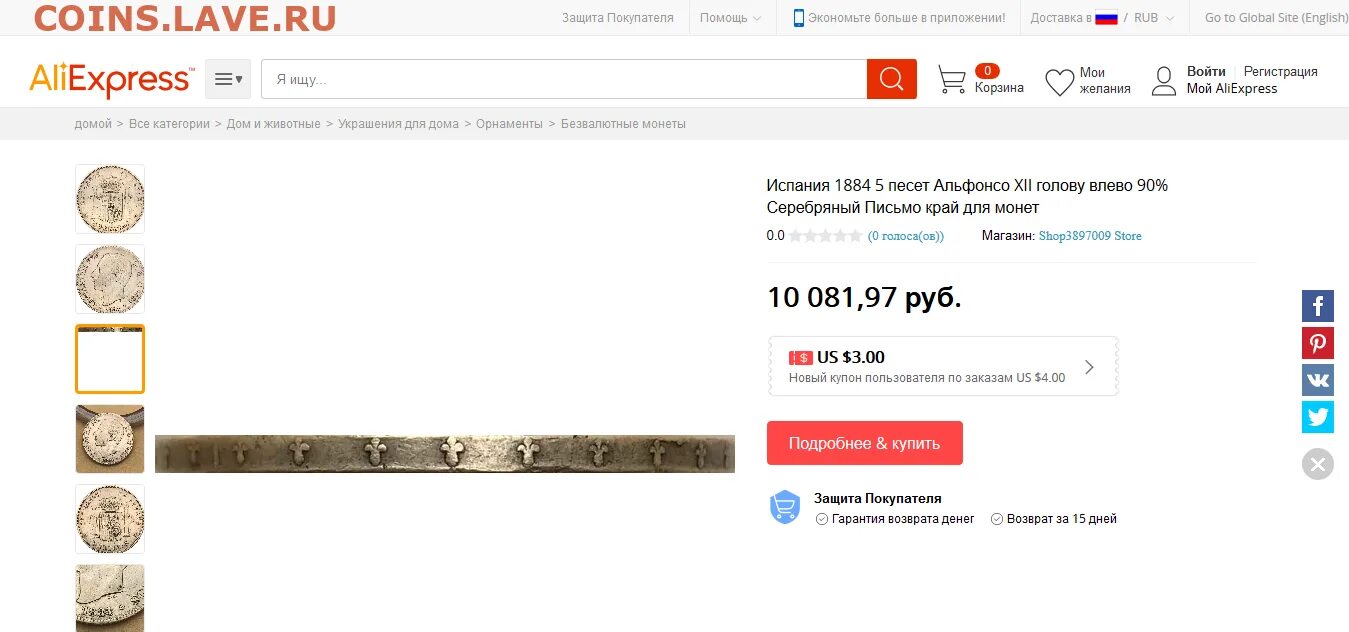
Task: Select the first coin reverse thumbnail
Action: [110, 199]
